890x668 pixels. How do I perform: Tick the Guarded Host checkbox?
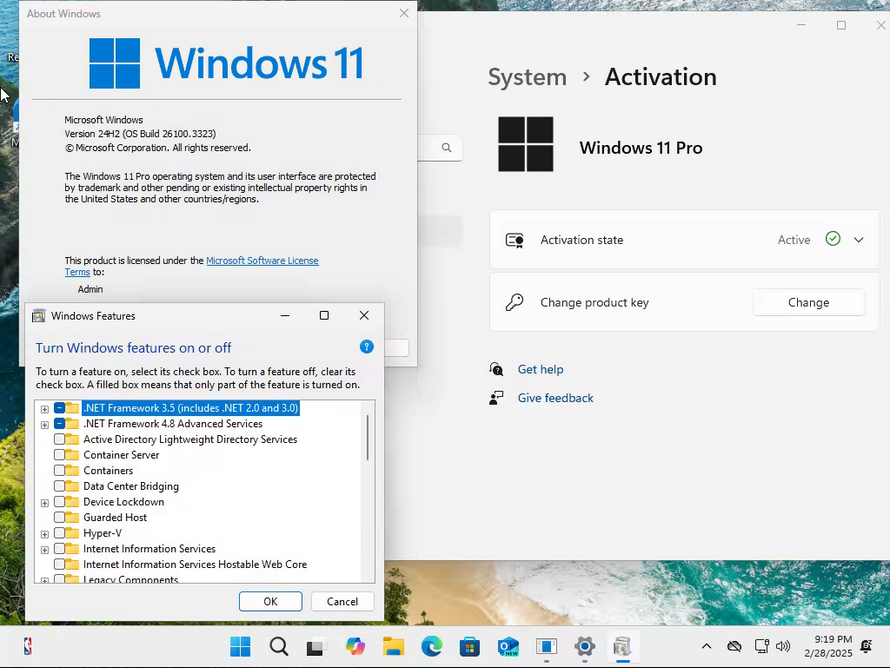pos(60,518)
